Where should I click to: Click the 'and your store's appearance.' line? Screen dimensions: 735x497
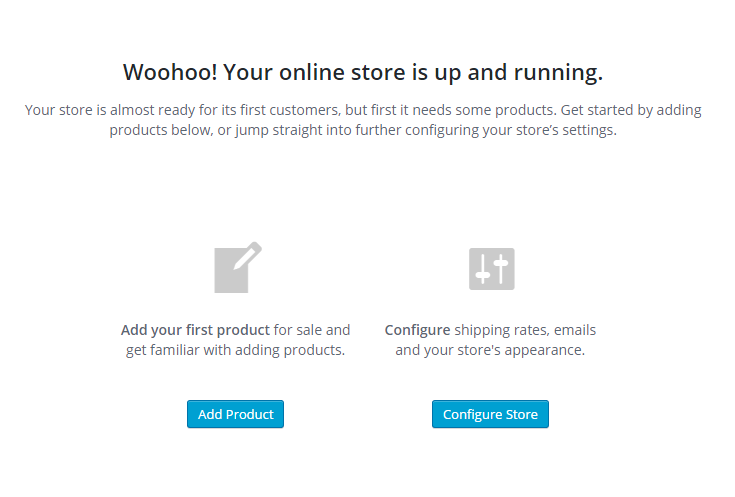pos(490,350)
